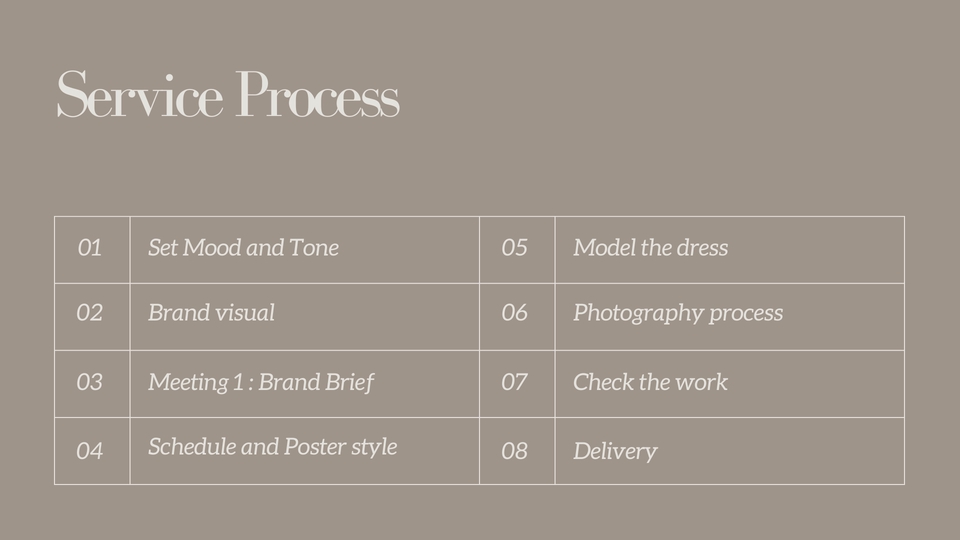Select the step number 06 cell
Viewport: 960px width, 540px height.
514,313
